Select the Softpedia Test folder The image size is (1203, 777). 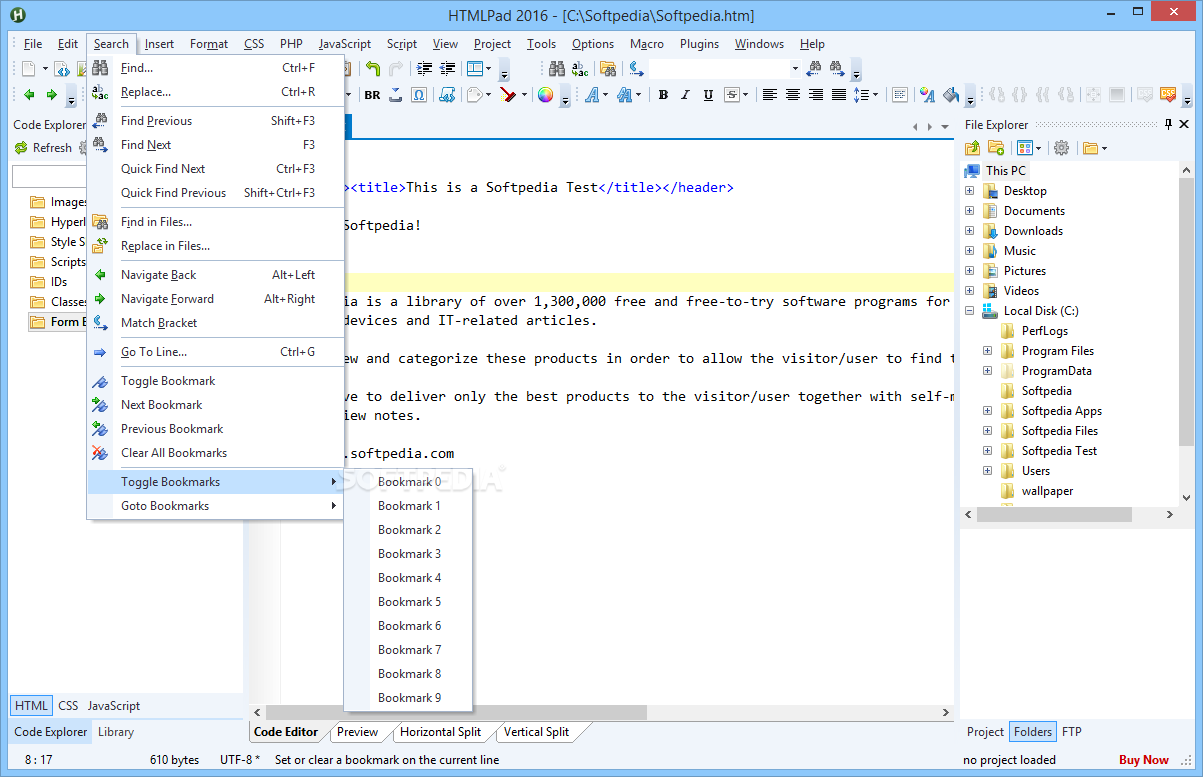(1059, 451)
